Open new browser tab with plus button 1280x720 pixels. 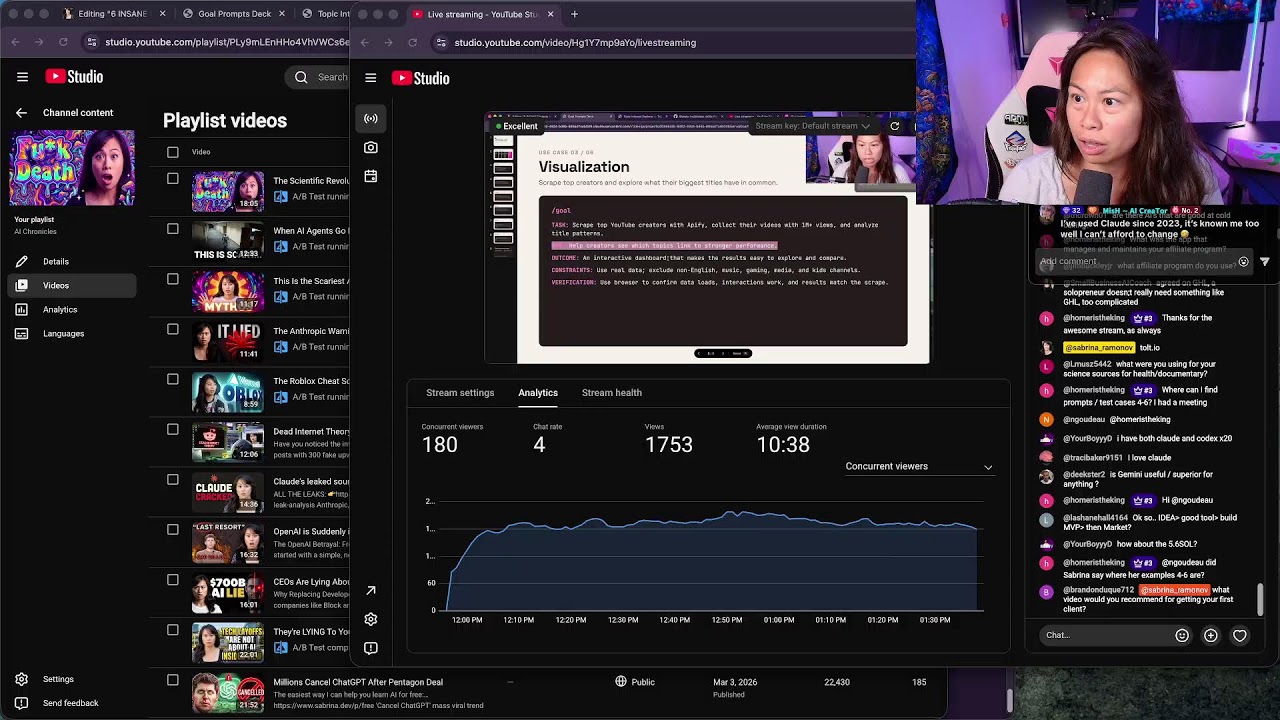tap(574, 14)
